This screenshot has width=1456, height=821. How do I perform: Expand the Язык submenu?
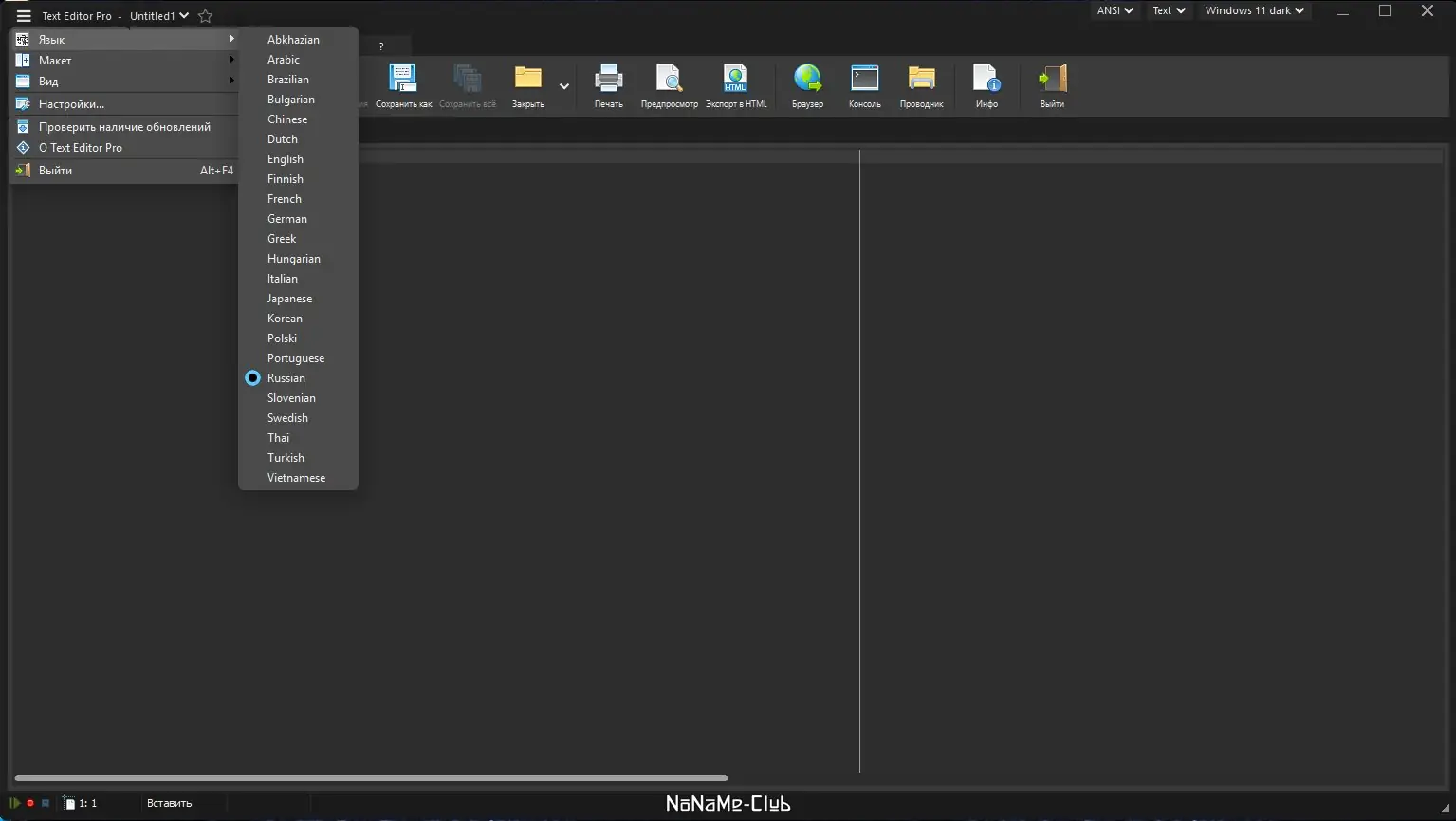click(124, 40)
